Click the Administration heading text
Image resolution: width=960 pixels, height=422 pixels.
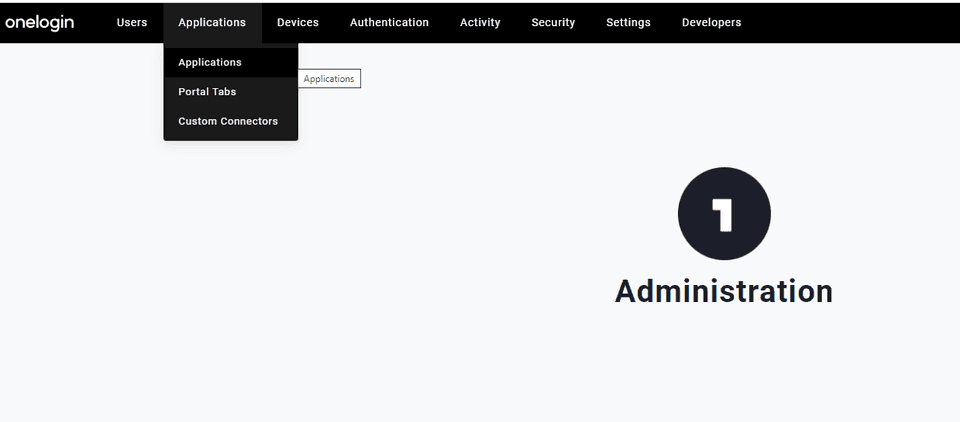coord(724,291)
